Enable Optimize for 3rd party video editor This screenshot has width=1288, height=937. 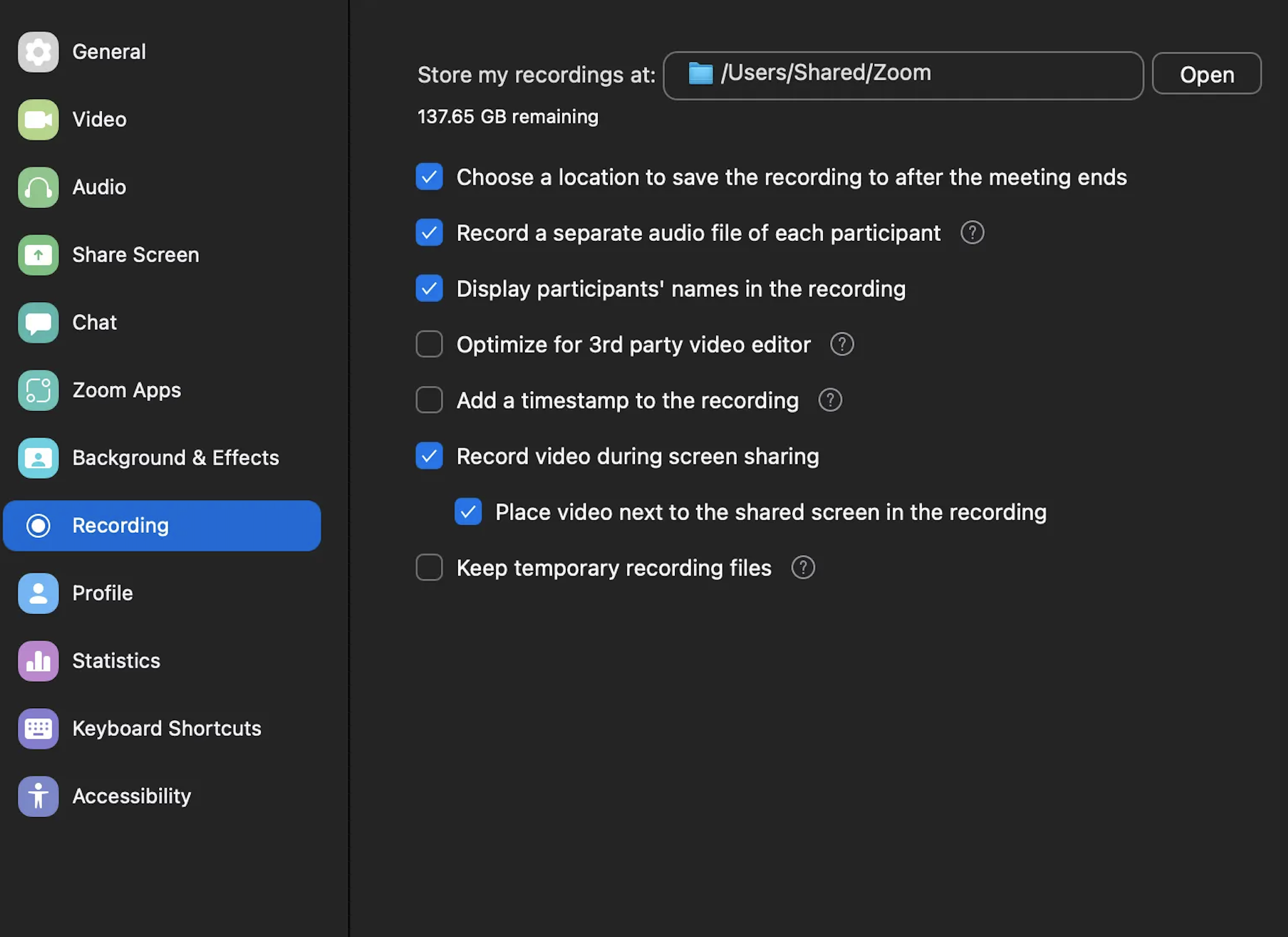tap(430, 344)
